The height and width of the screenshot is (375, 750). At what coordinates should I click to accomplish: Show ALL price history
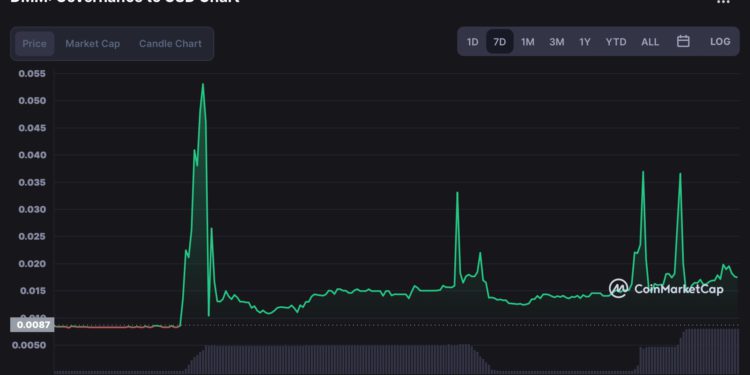click(x=650, y=42)
